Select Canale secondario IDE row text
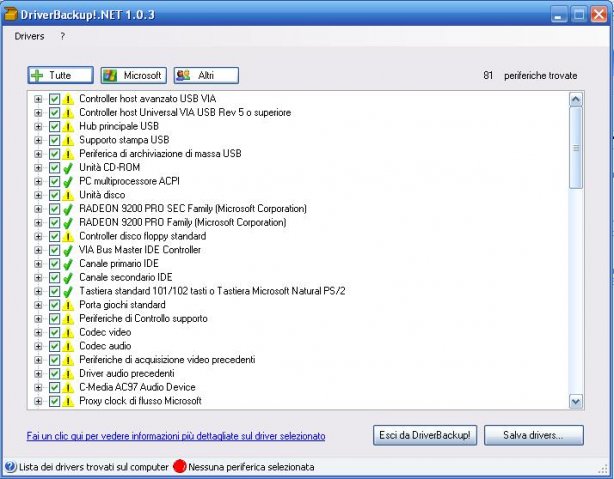This screenshot has height=479, width=614. click(126, 277)
